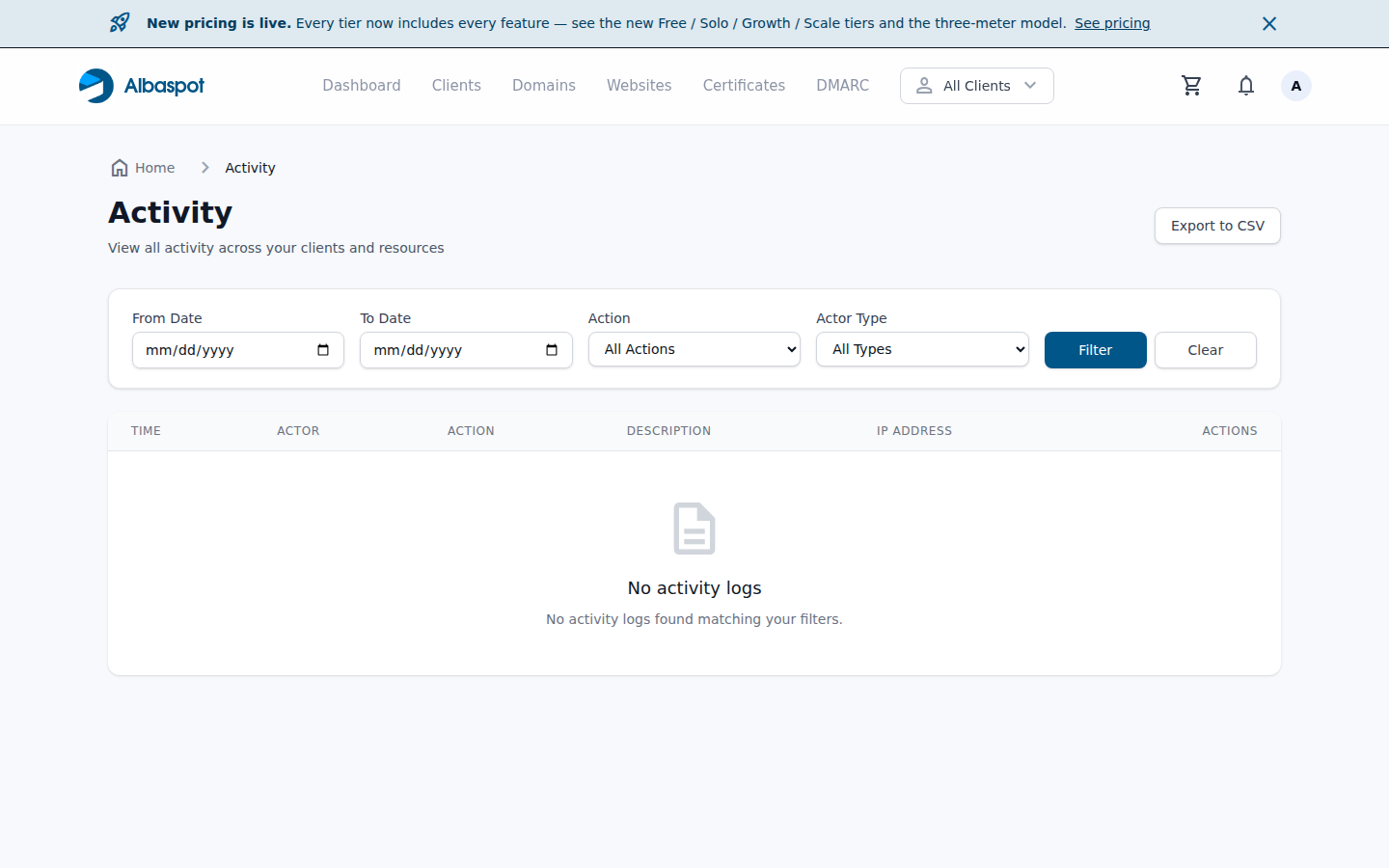Click the rocket icon in the banner
This screenshot has width=1389, height=868.
coord(119,22)
